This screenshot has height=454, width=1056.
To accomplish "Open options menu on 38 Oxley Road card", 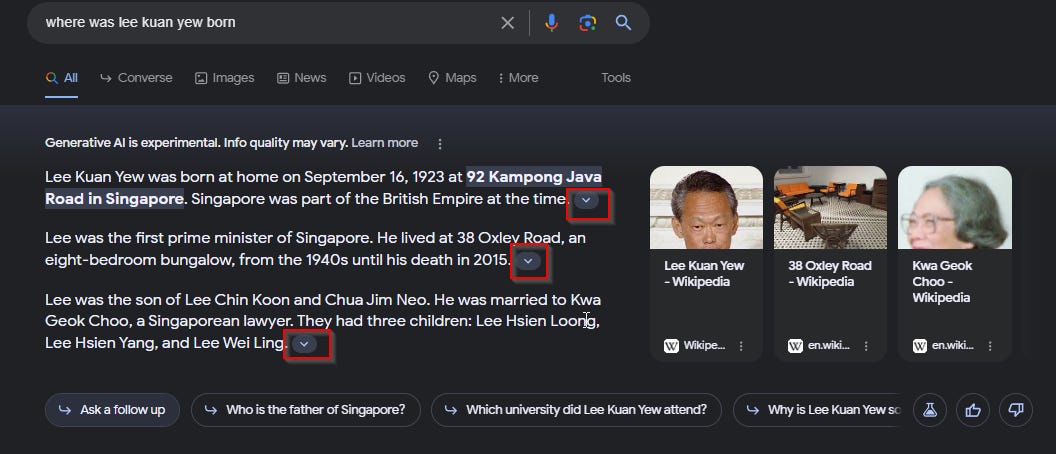I will 866,346.
